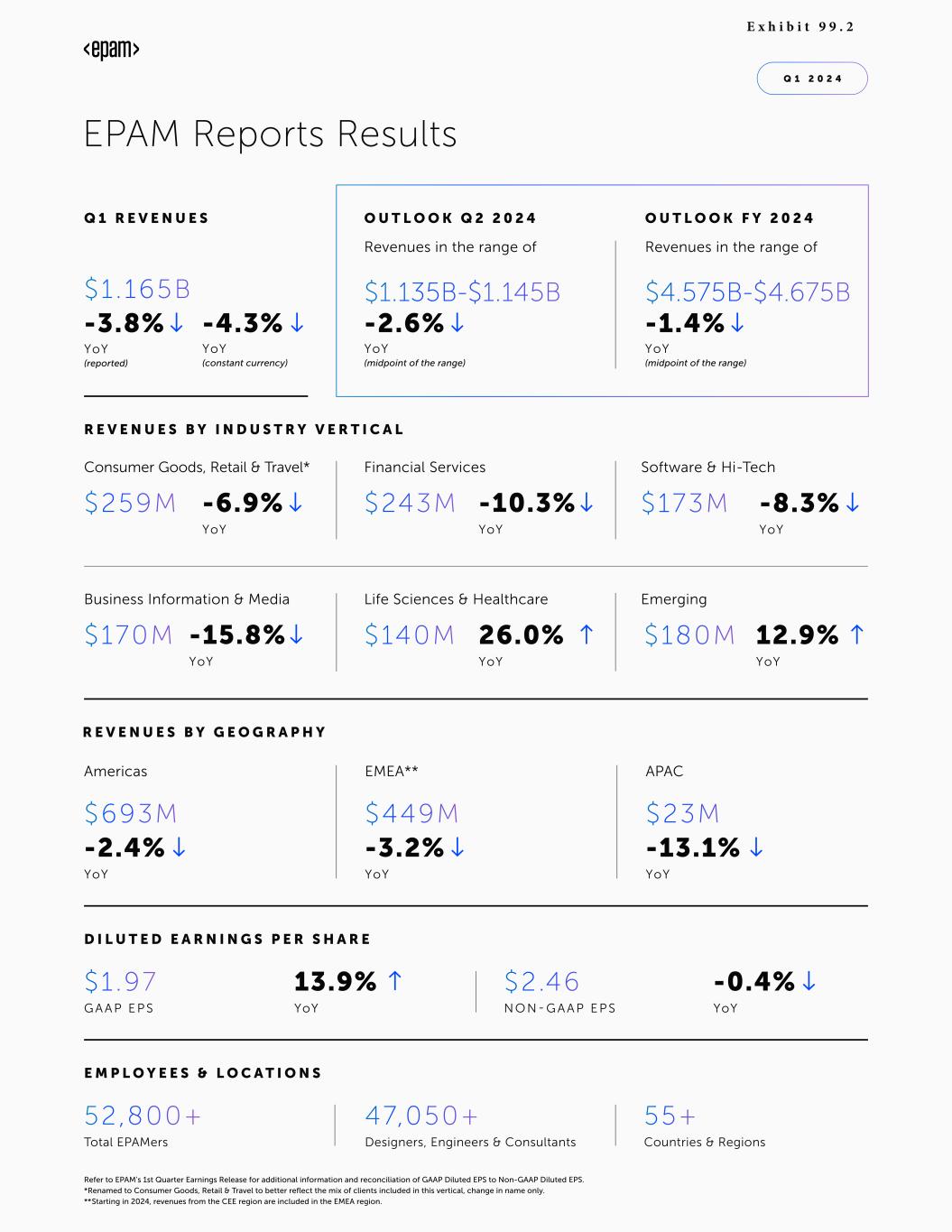The height and width of the screenshot is (1232, 952).
Task: Click the down arrow beside -3.8% reported YoY
Action: (x=177, y=322)
